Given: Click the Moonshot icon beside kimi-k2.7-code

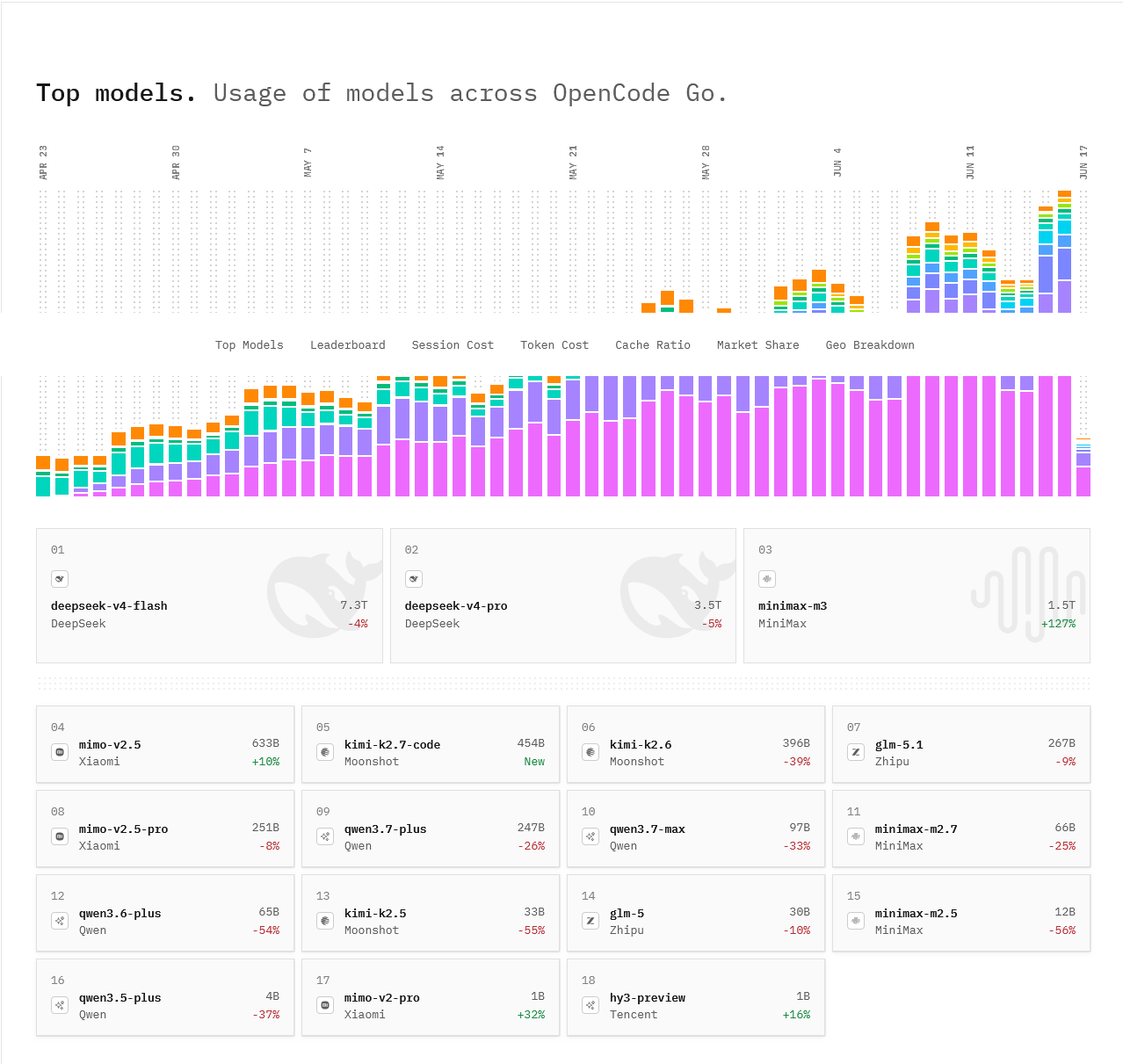Looking at the screenshot, I should click(325, 752).
